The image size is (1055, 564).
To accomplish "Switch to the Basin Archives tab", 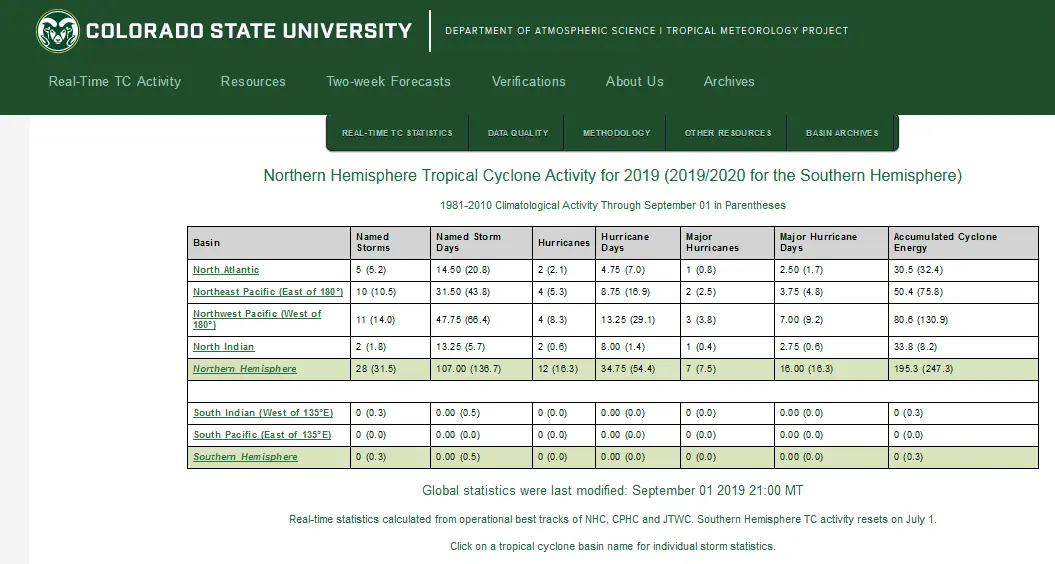I will [x=842, y=133].
